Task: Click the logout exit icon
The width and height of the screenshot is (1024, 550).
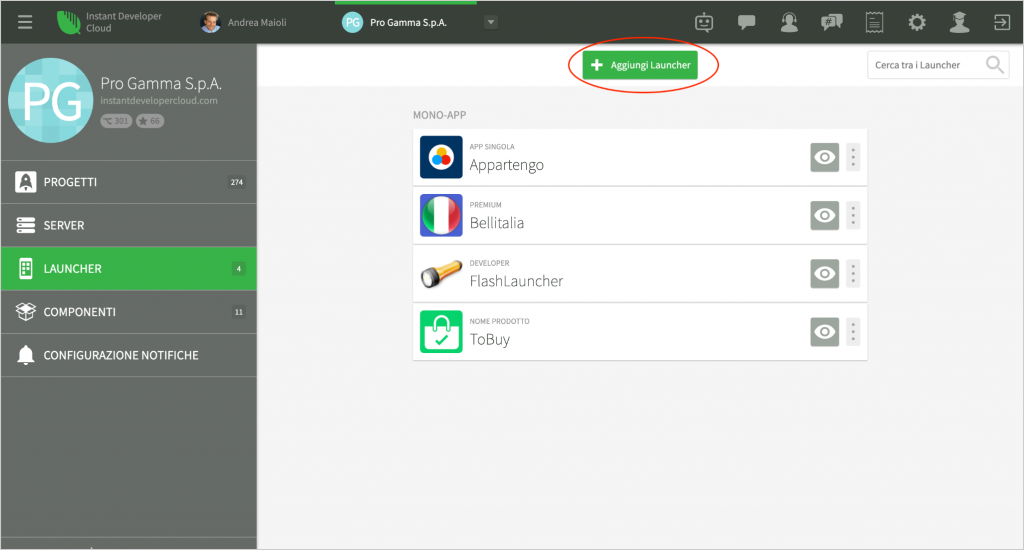Action: (1002, 22)
